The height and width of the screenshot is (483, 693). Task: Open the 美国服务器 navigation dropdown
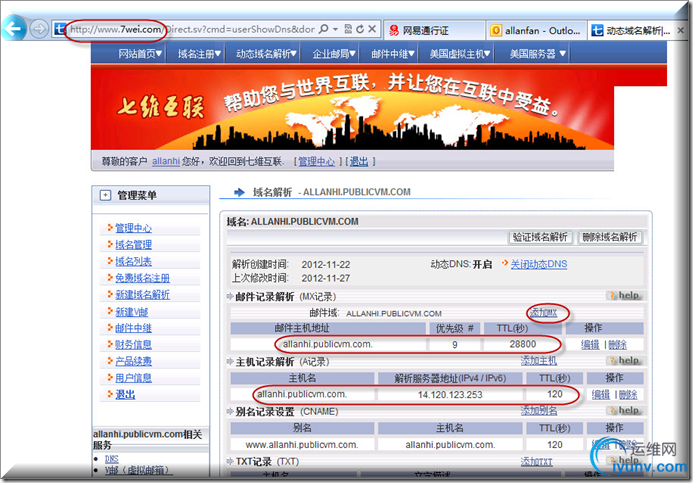coord(537,54)
